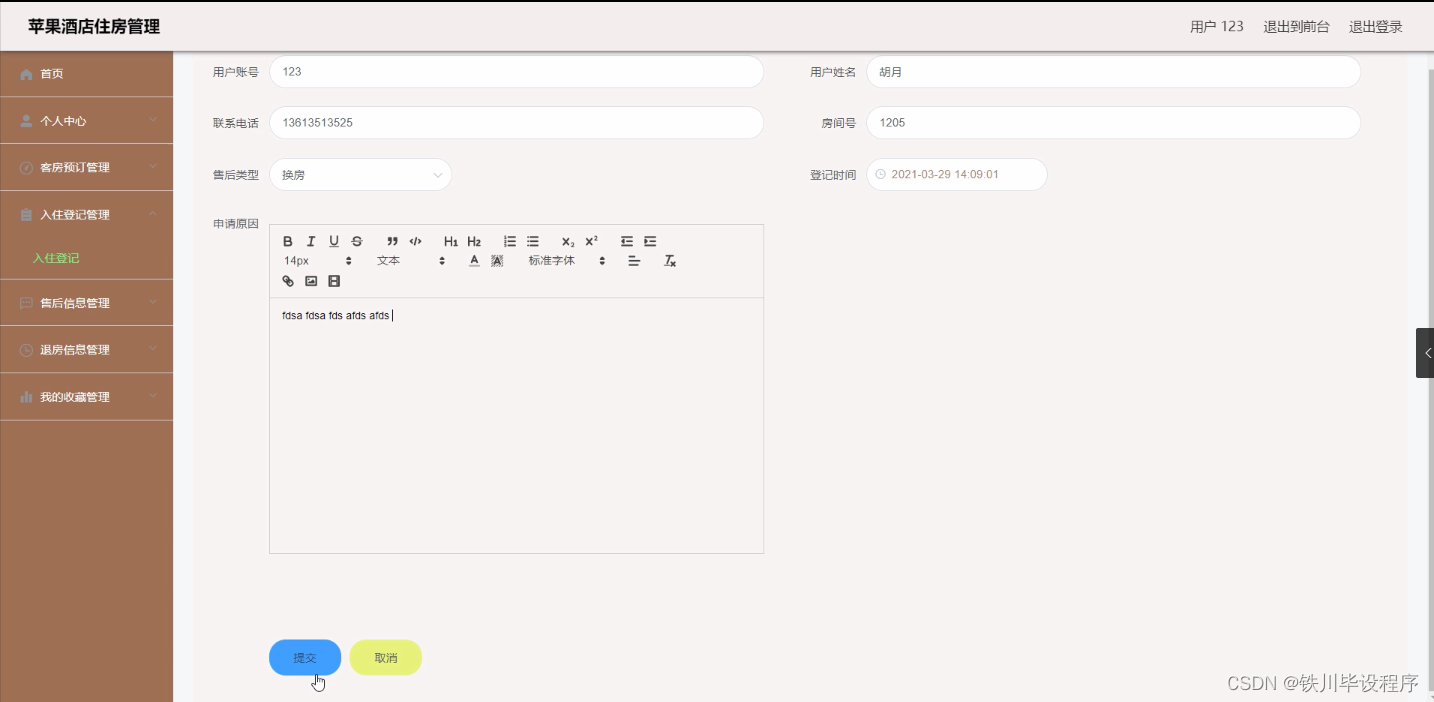
Task: Click 用户 123 in the header
Action: (1217, 27)
